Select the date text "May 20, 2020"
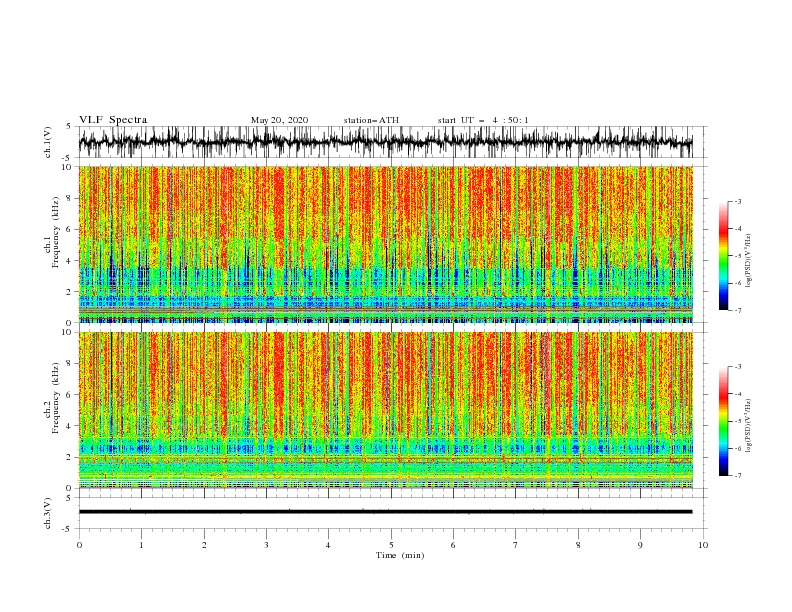792x612 pixels. coord(279,120)
